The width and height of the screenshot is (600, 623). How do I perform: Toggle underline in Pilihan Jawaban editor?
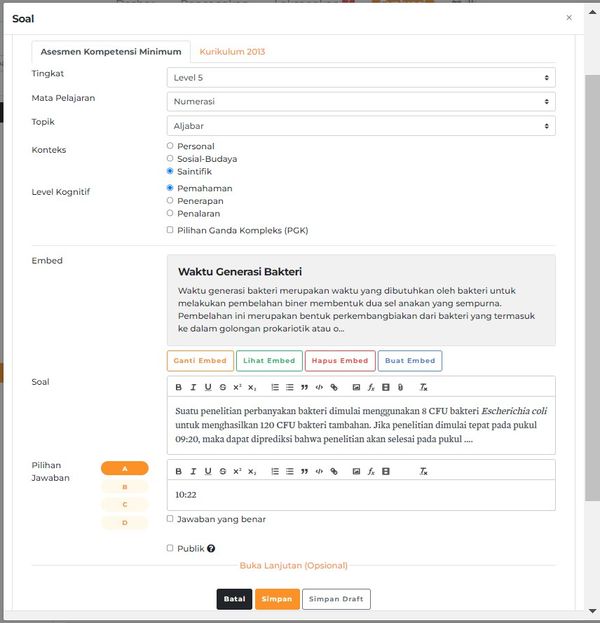(x=208, y=471)
